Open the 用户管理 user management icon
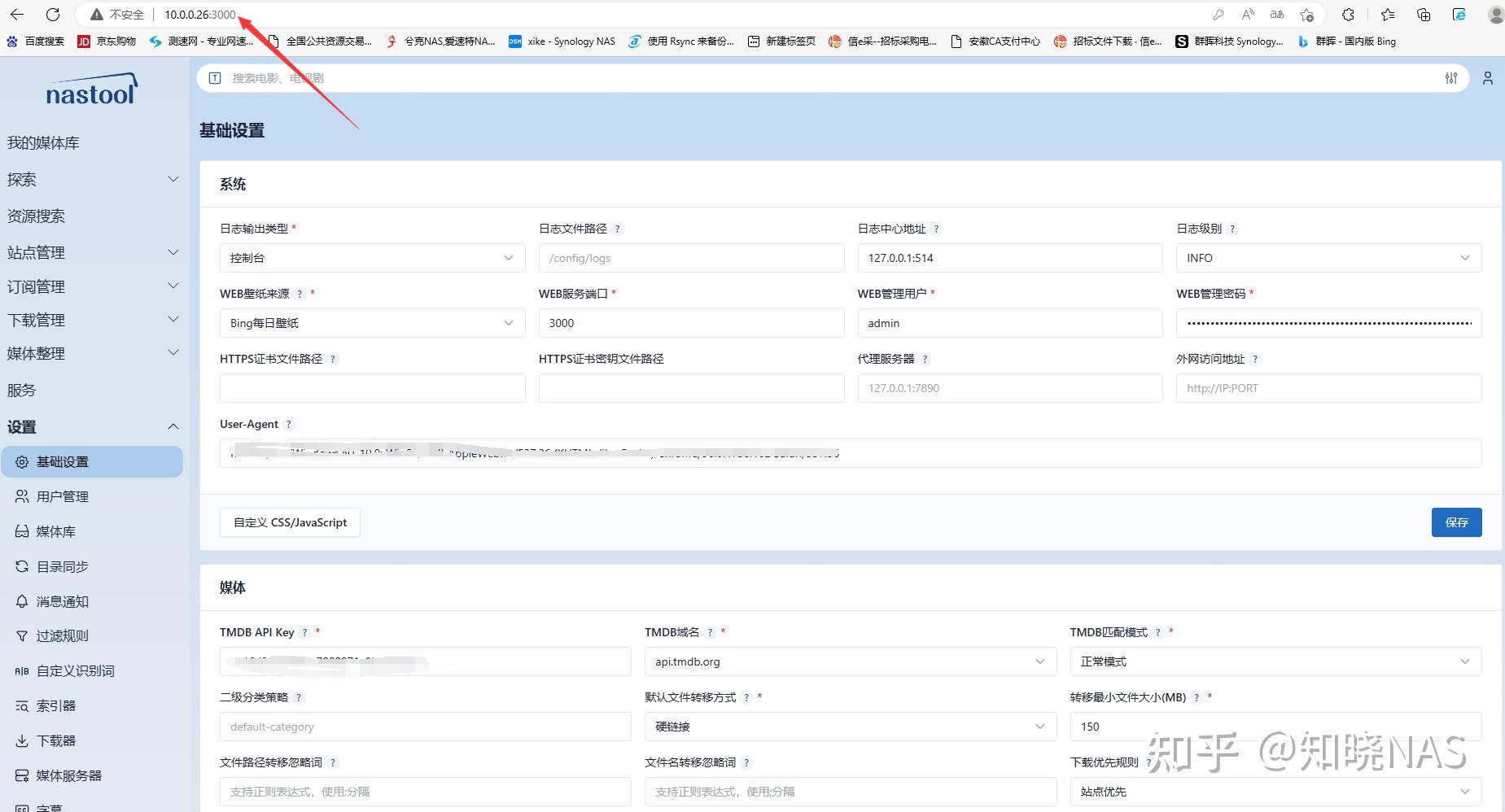 [x=22, y=496]
